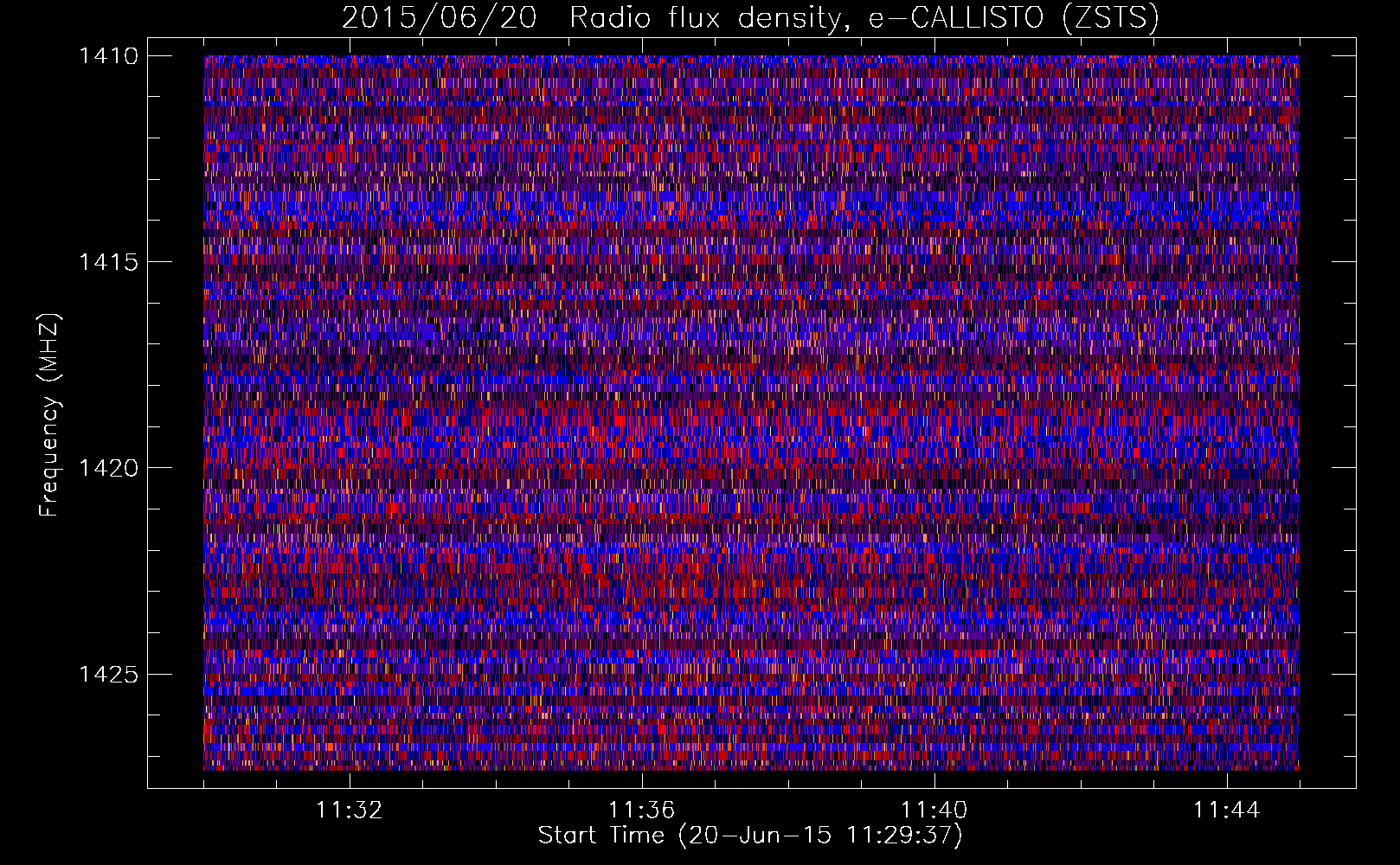Click the 11:36 time axis label
Screen dimensions: 1400x865
(641, 811)
